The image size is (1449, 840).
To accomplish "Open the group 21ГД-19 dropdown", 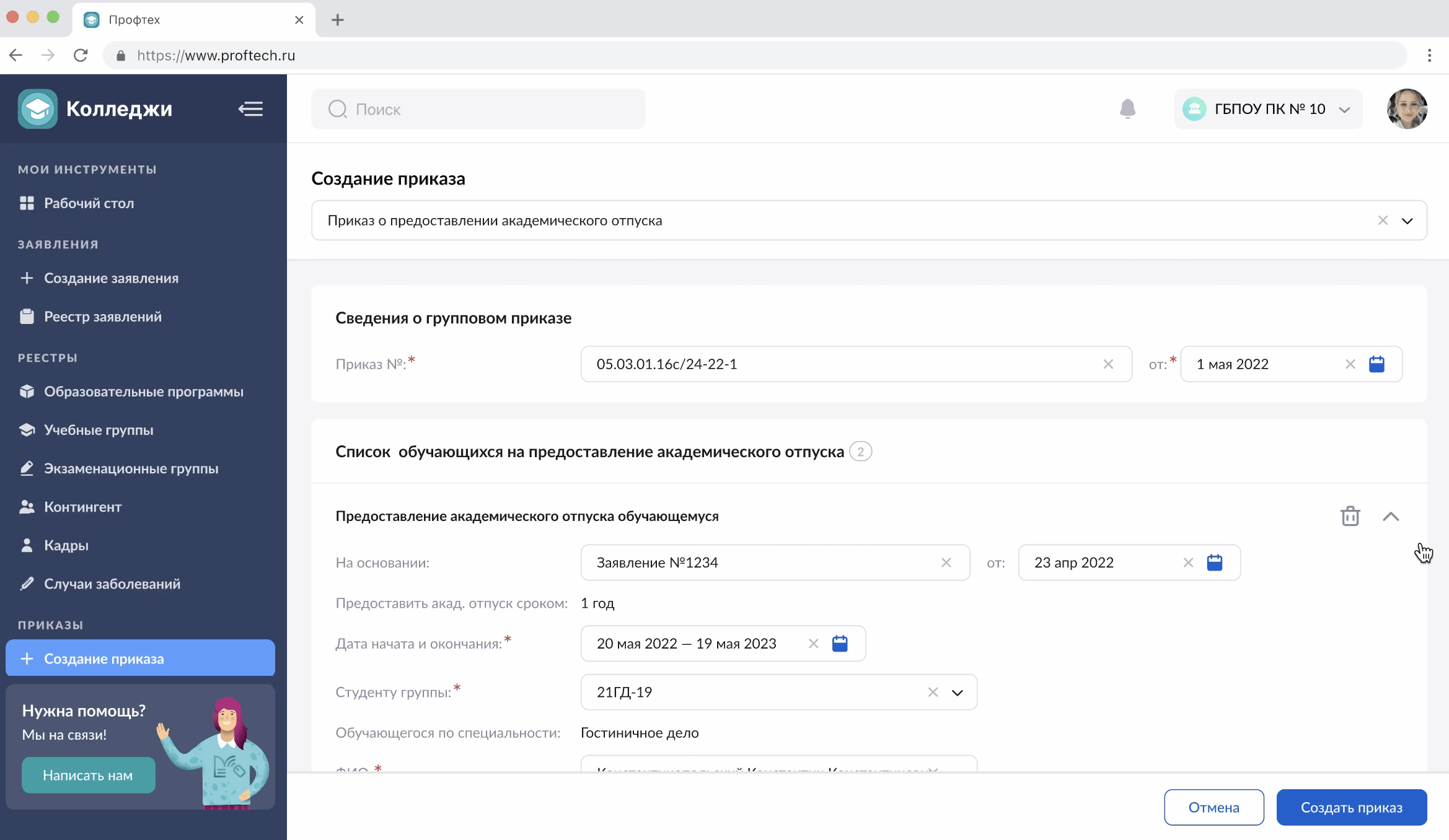I will [957, 693].
